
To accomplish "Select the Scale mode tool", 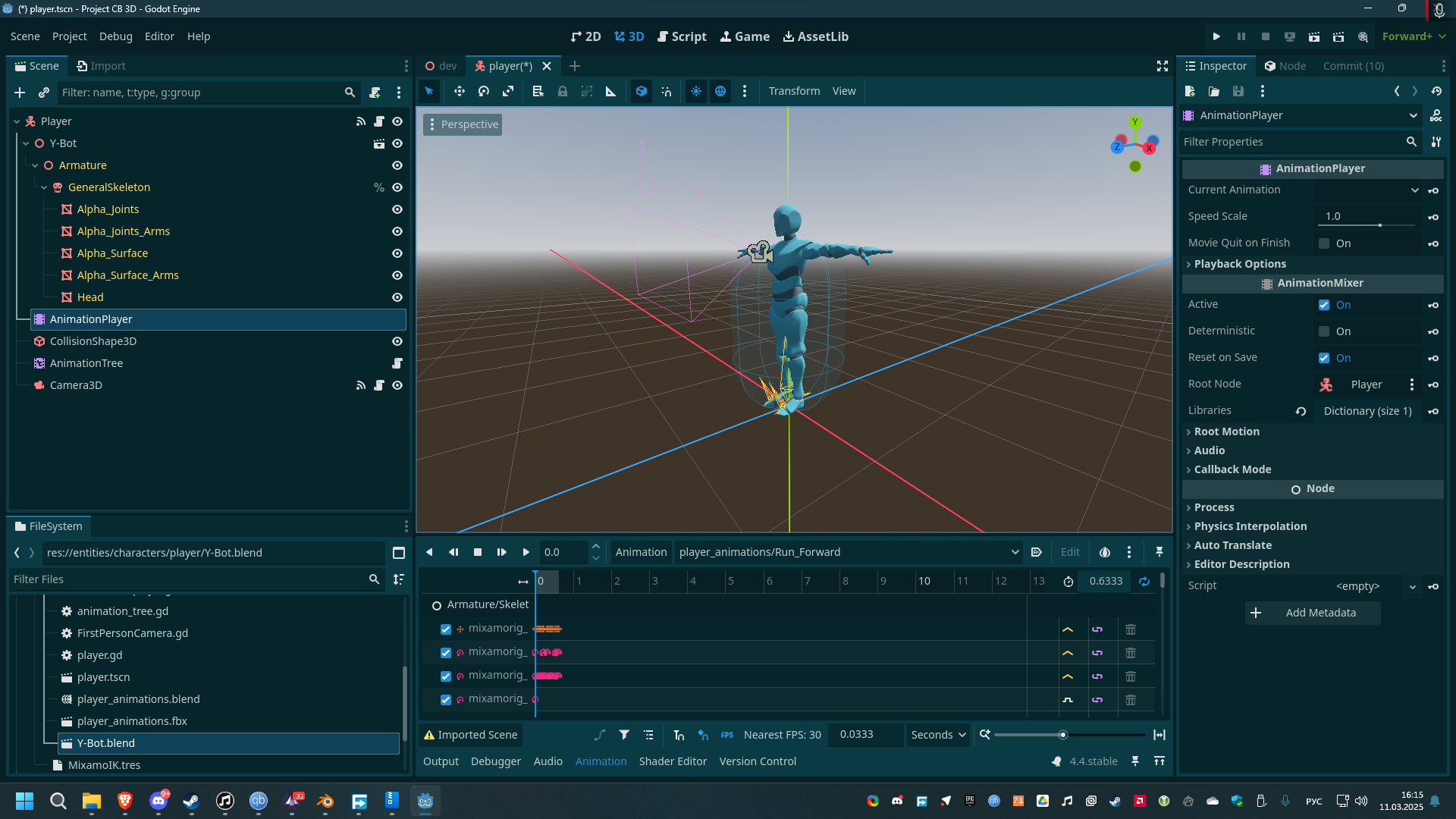I will click(508, 91).
